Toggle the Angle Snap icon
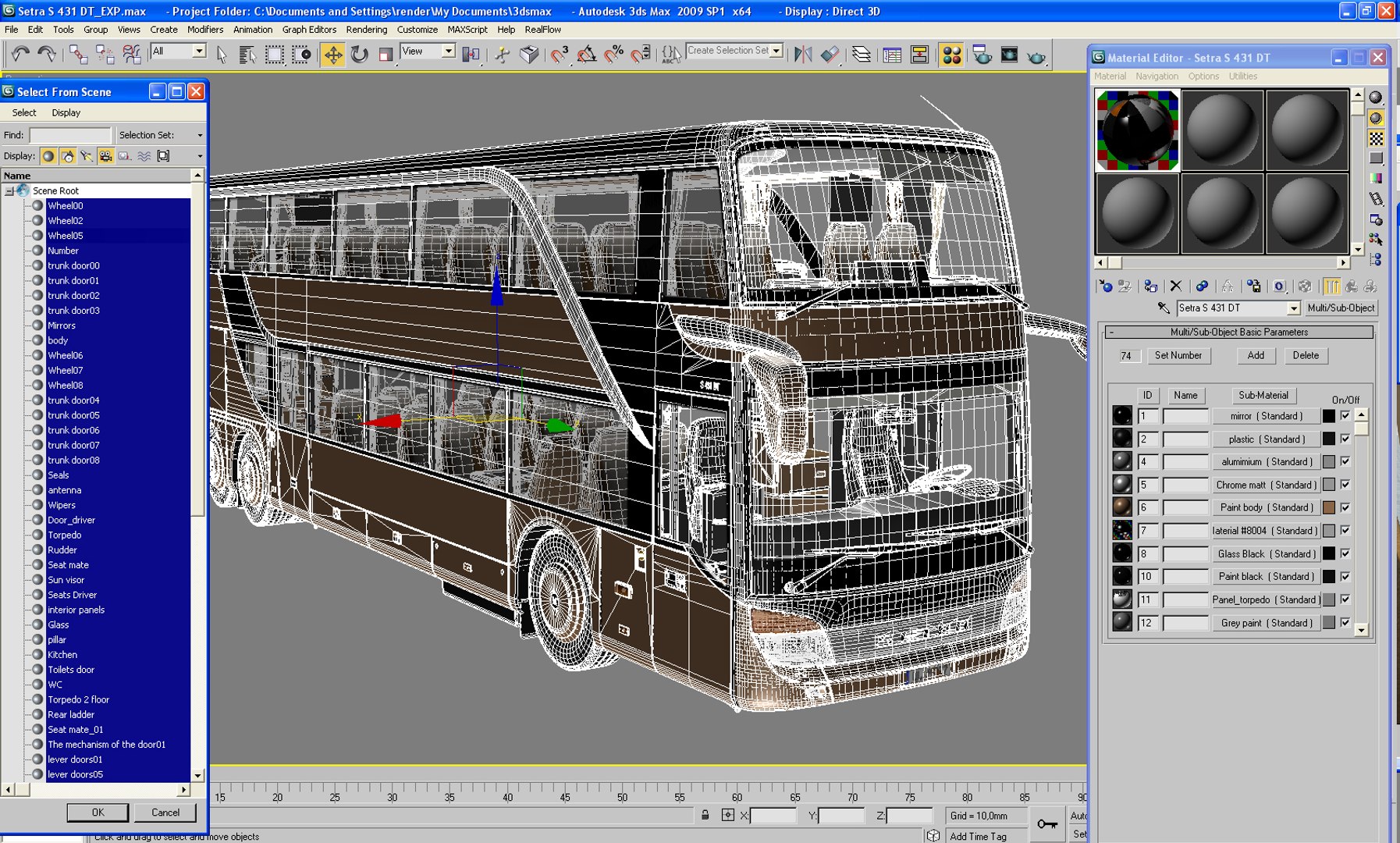Screen dimensions: 1400x843 586,54
